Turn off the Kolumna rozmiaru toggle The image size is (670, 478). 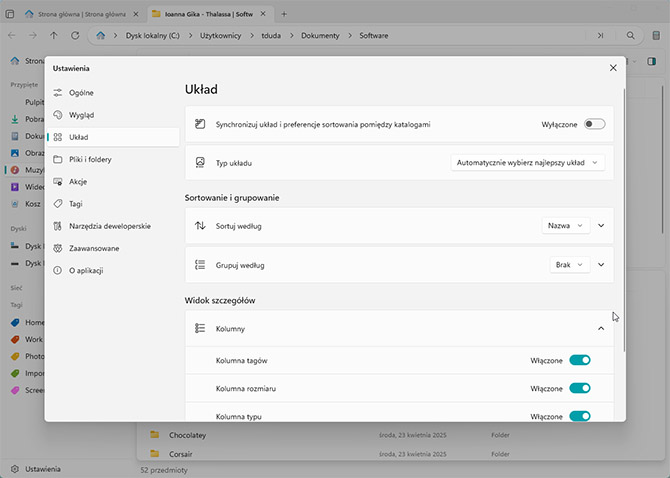click(580, 388)
